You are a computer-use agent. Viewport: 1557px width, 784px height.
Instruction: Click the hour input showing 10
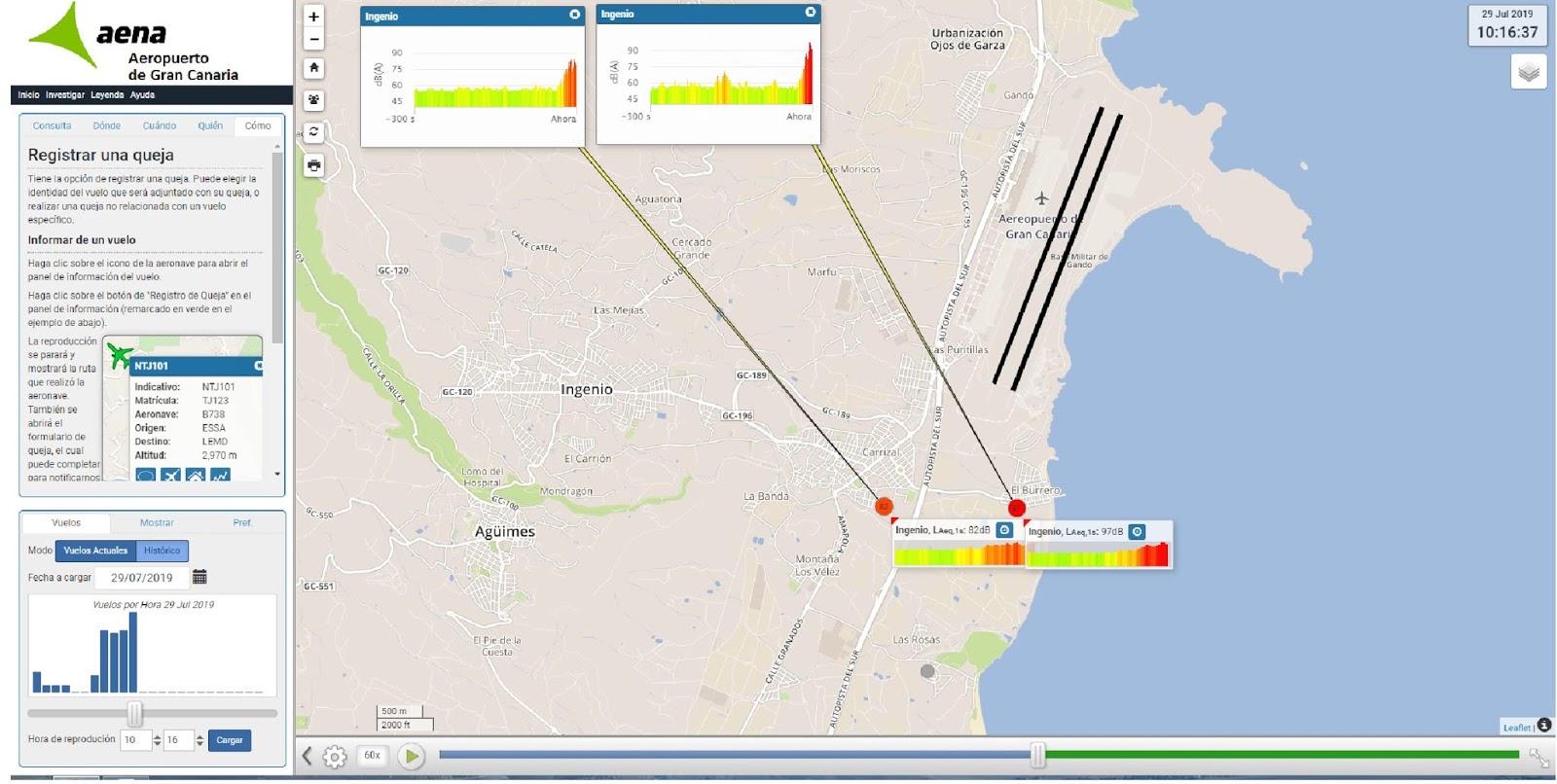(x=136, y=740)
